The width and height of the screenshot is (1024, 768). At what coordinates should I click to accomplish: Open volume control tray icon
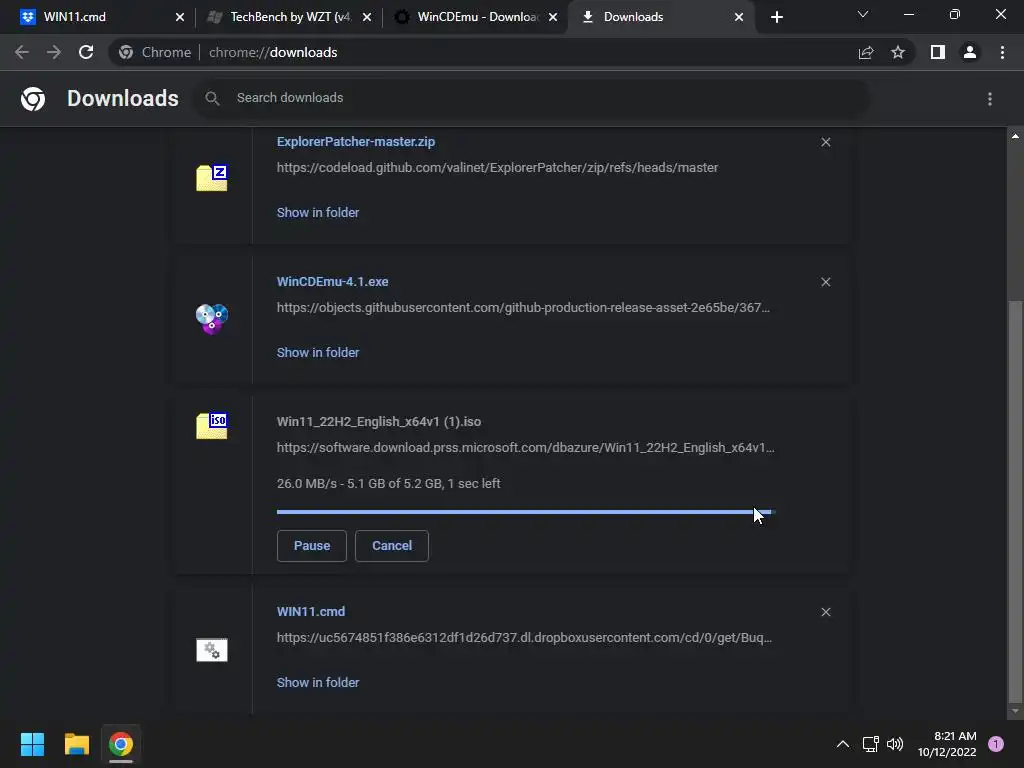pyautogui.click(x=895, y=744)
